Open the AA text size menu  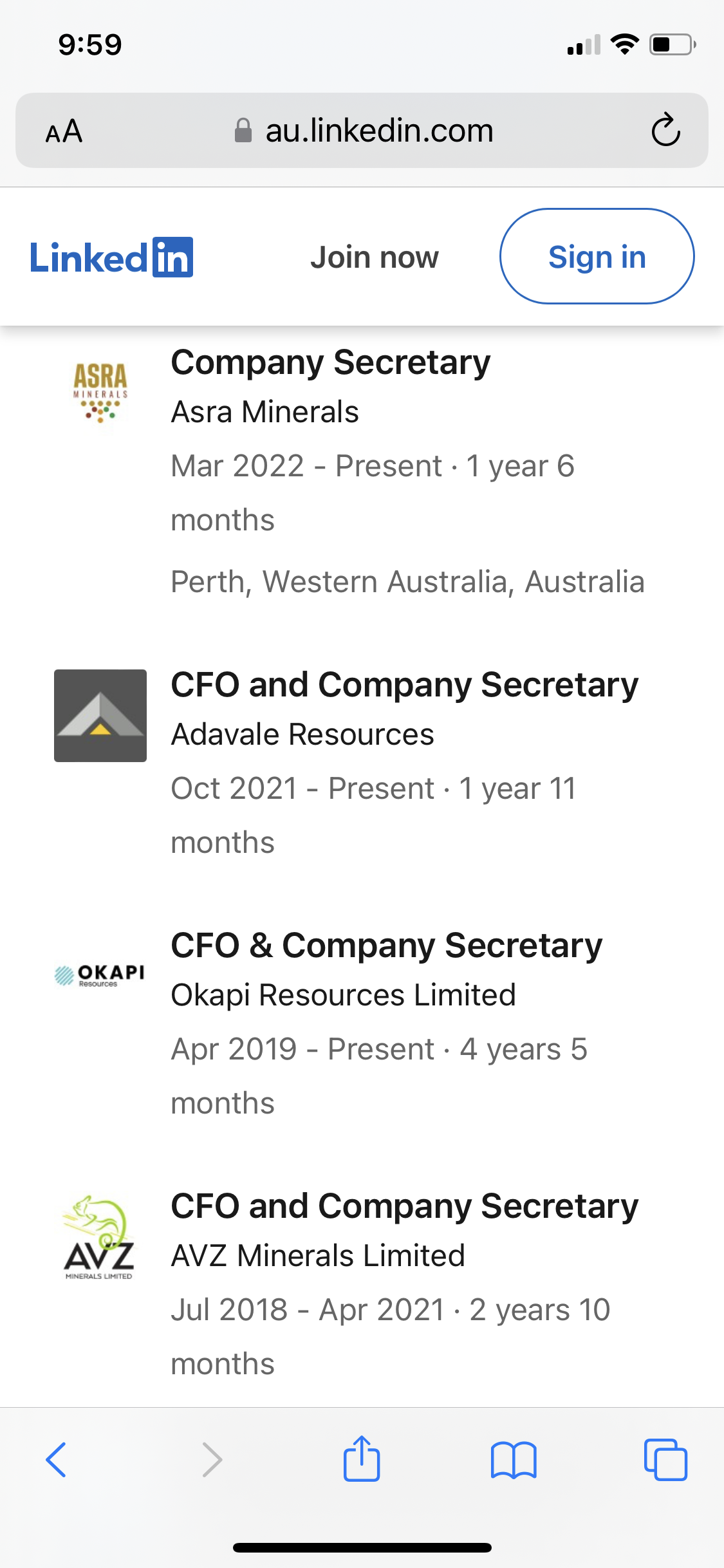64,131
